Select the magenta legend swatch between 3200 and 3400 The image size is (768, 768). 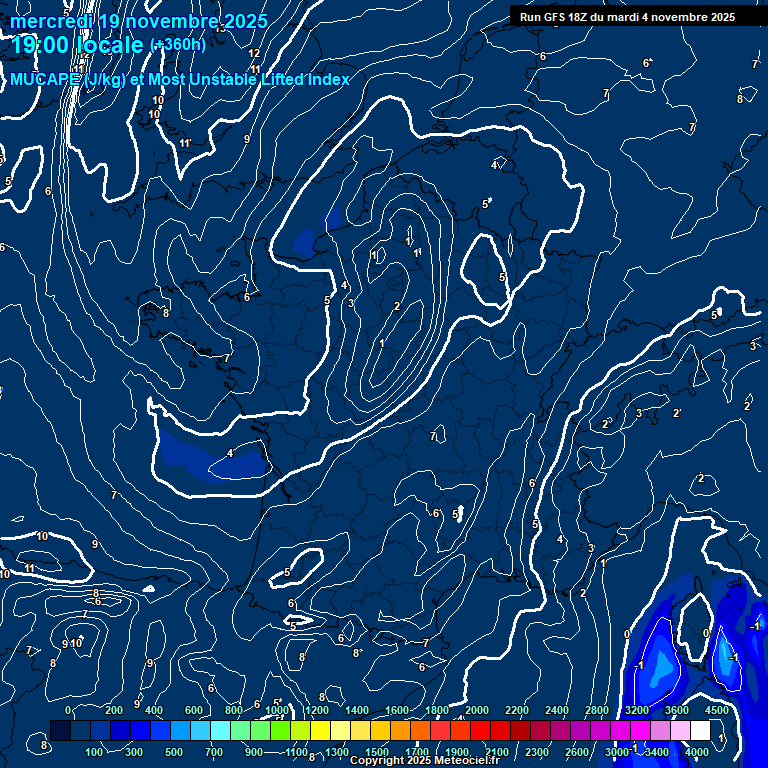(x=641, y=730)
